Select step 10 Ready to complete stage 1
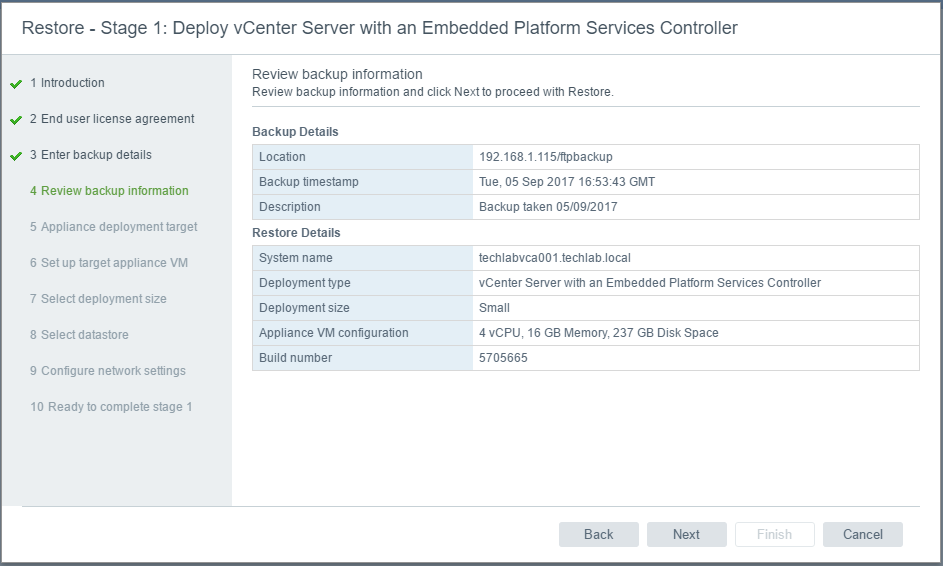The width and height of the screenshot is (943, 566). 111,407
